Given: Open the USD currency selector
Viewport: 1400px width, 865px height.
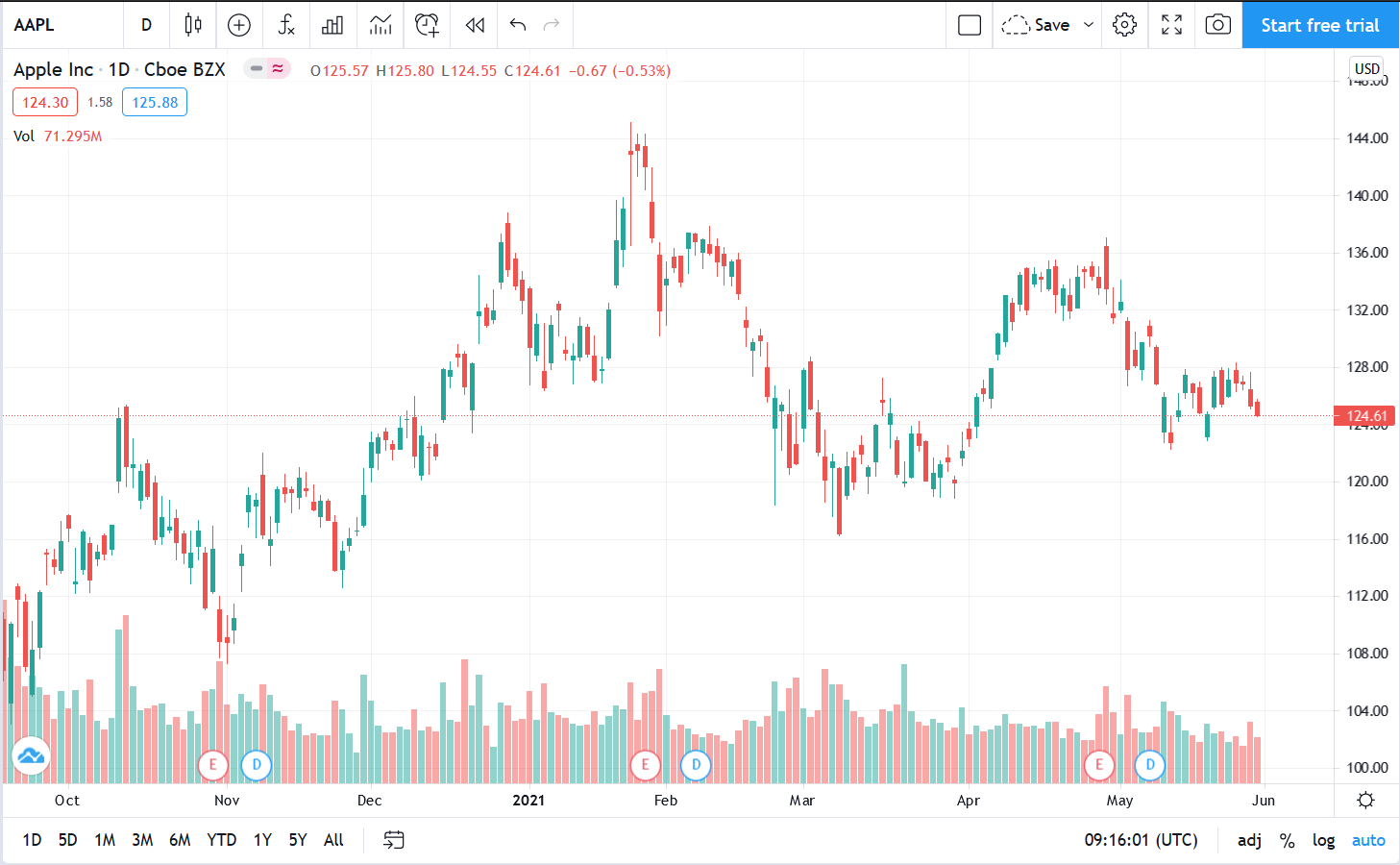Looking at the screenshot, I should (x=1366, y=68).
